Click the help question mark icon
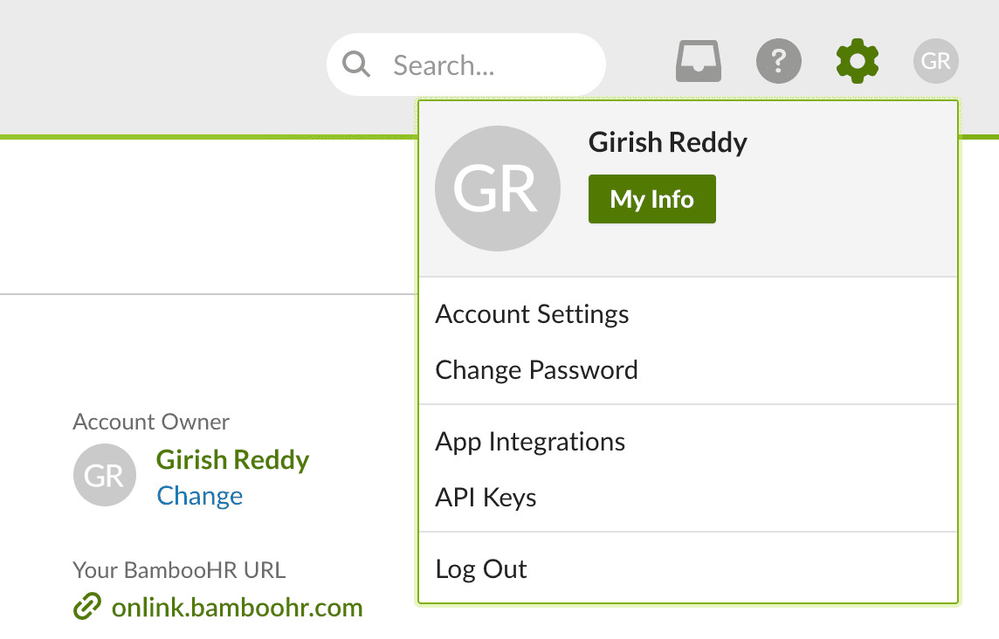The image size is (999, 639). pos(779,61)
